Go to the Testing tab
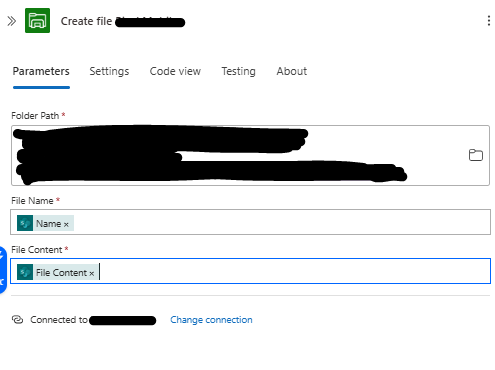 (239, 71)
